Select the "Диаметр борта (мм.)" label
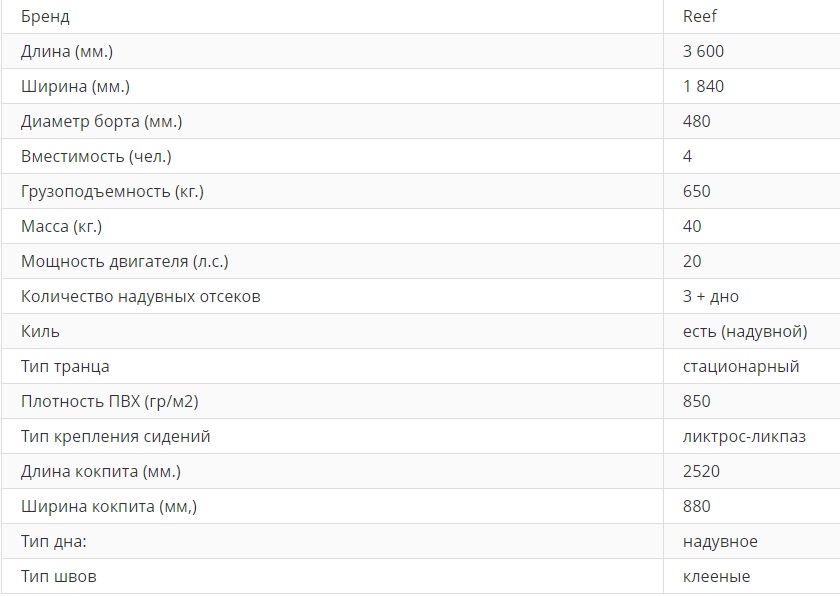840x596 pixels. coord(101,122)
